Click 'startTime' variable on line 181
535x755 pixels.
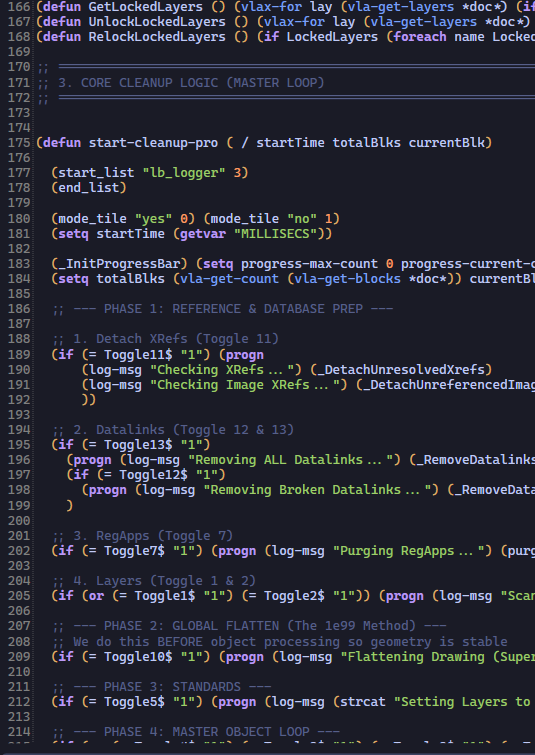tap(130, 234)
